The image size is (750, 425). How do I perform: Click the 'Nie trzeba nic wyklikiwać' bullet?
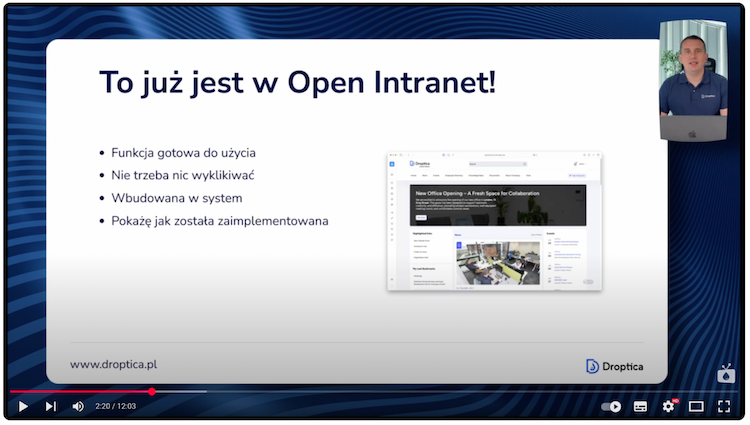click(183, 175)
